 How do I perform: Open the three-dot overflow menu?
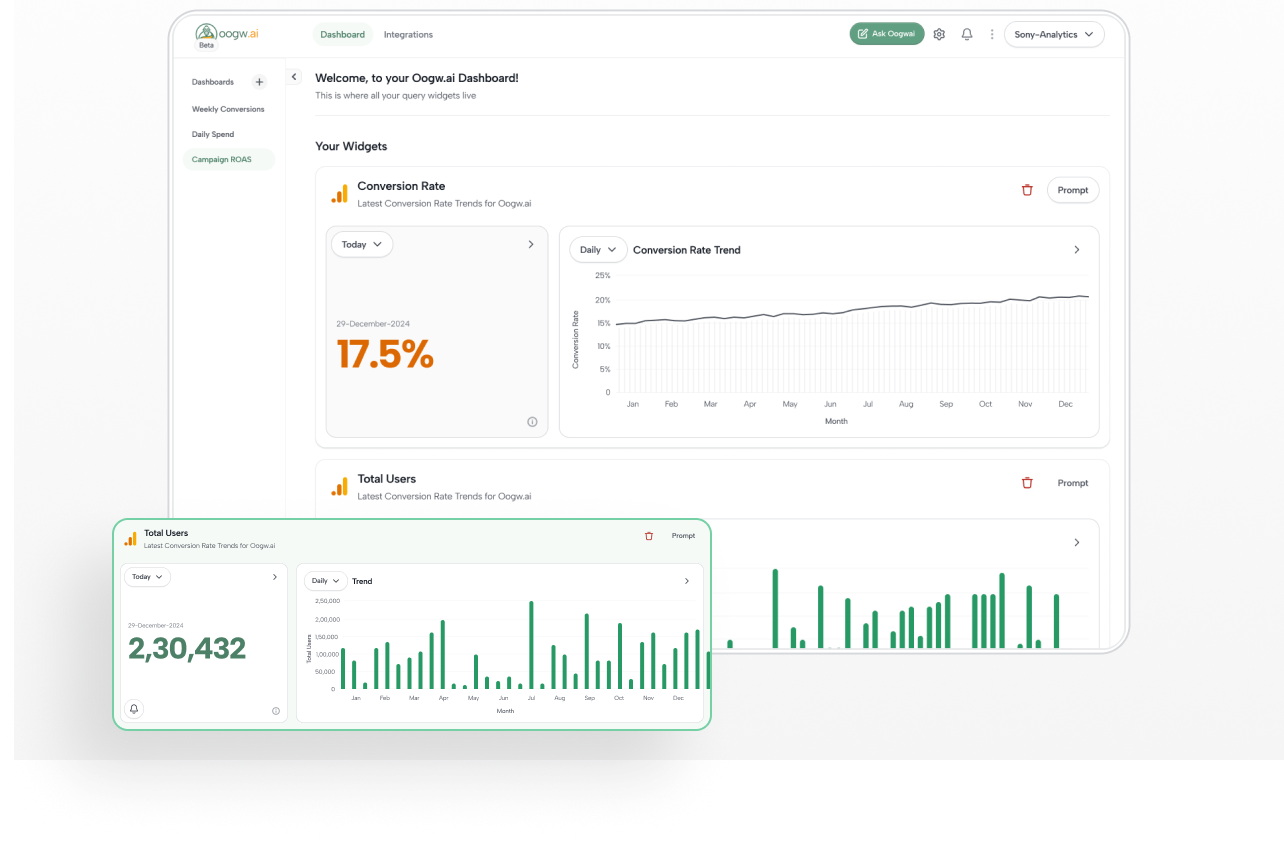[991, 34]
